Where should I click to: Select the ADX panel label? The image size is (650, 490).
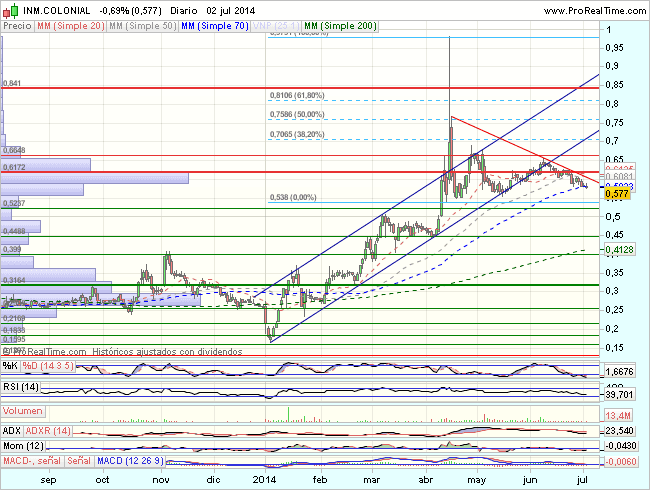[x=13, y=430]
